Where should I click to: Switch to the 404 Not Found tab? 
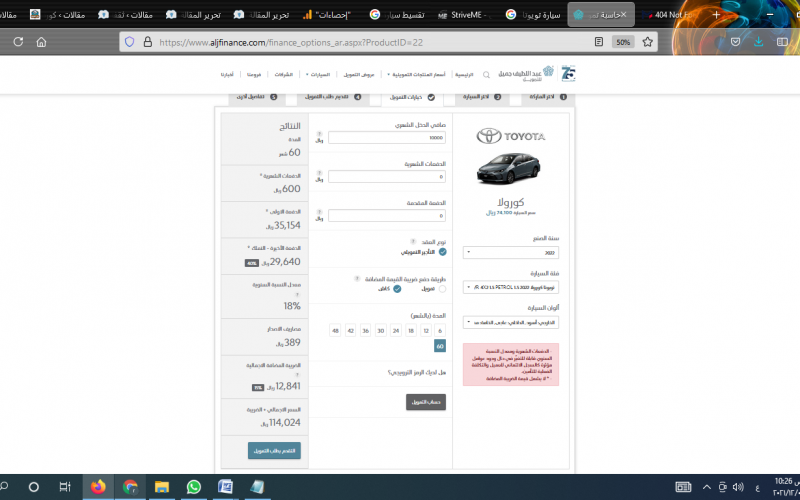tap(668, 15)
